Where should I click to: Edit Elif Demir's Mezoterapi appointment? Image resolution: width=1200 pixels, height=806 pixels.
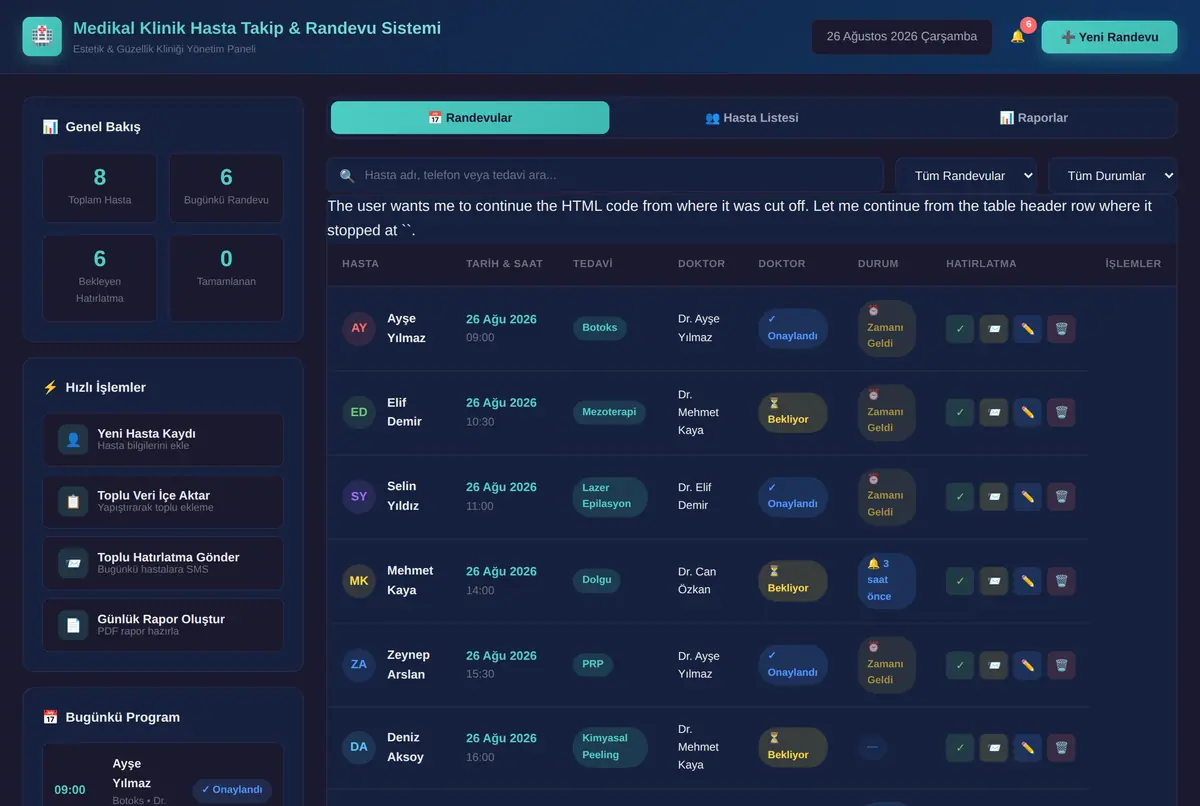(x=1027, y=412)
